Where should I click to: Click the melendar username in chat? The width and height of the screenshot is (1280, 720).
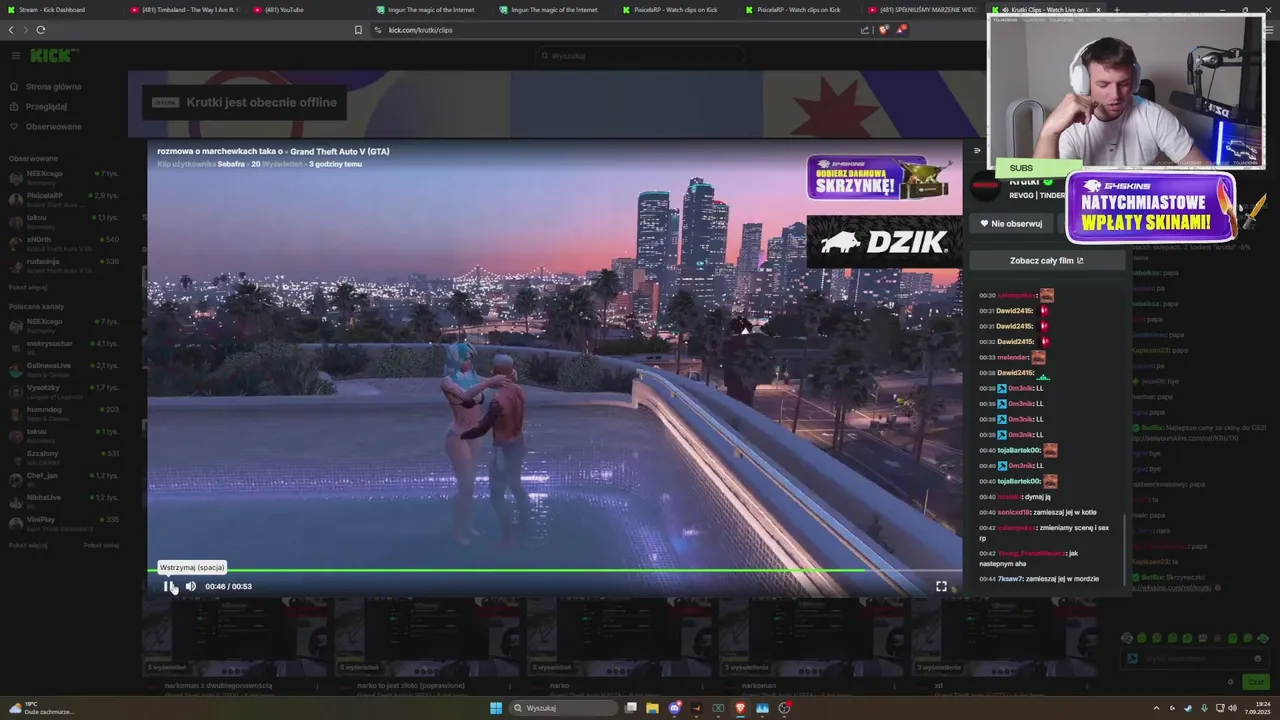click(x=1012, y=357)
